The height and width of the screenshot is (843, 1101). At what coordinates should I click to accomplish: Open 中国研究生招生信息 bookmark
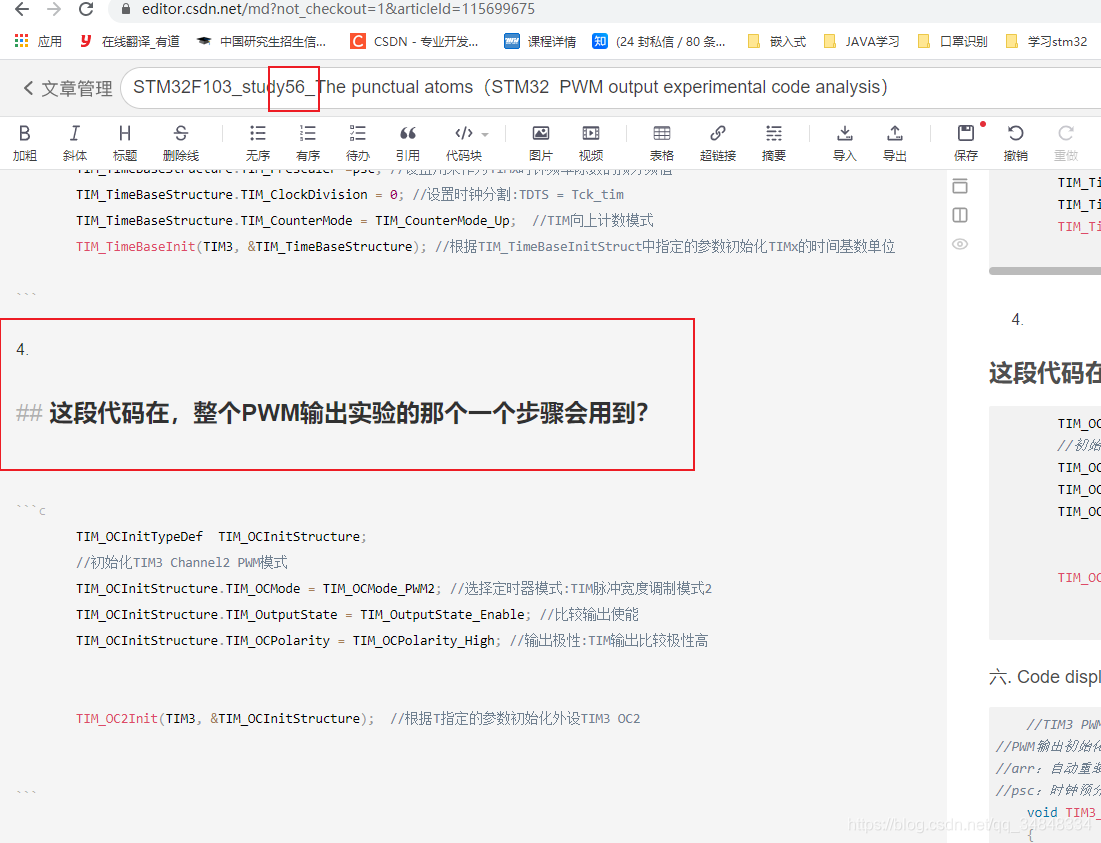click(261, 41)
